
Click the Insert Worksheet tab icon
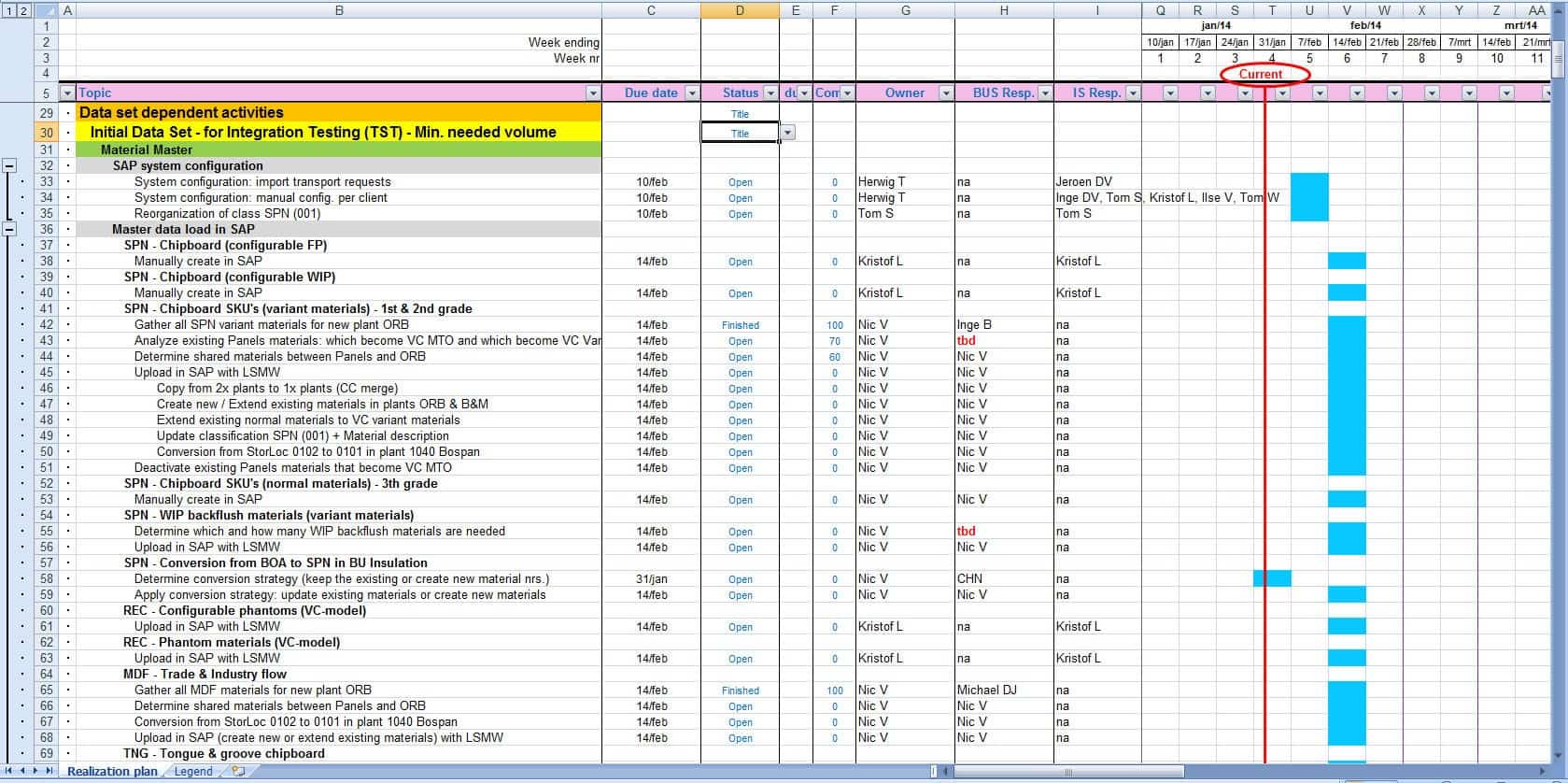click(238, 772)
